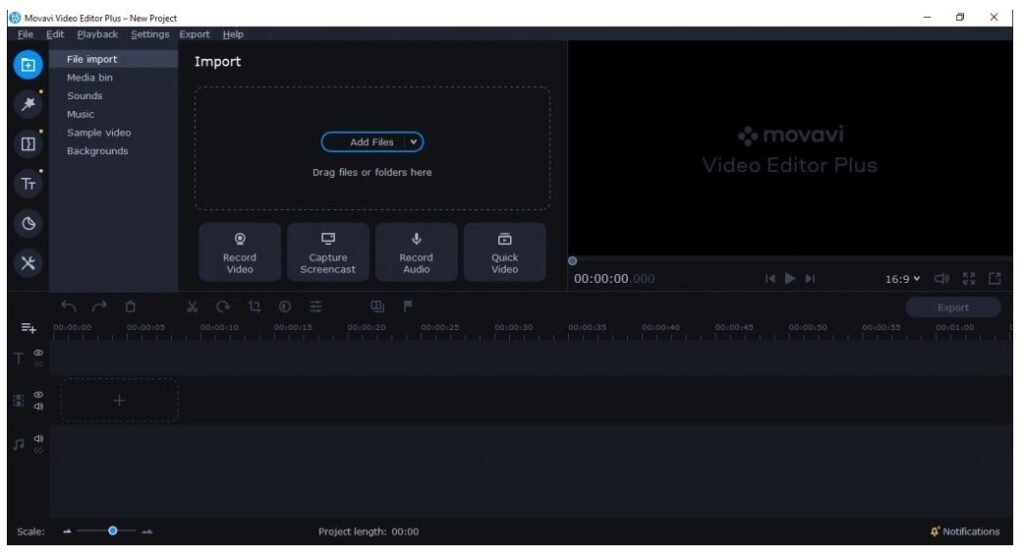This screenshot has height=557, width=1024.
Task: Click the Add marker flag icon
Action: pyautogui.click(x=408, y=307)
